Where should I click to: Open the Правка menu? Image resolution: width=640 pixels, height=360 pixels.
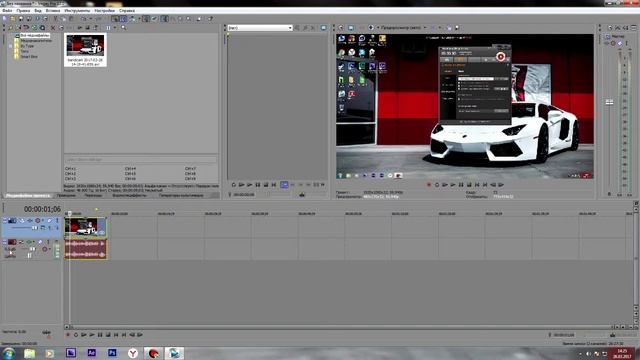coord(23,11)
